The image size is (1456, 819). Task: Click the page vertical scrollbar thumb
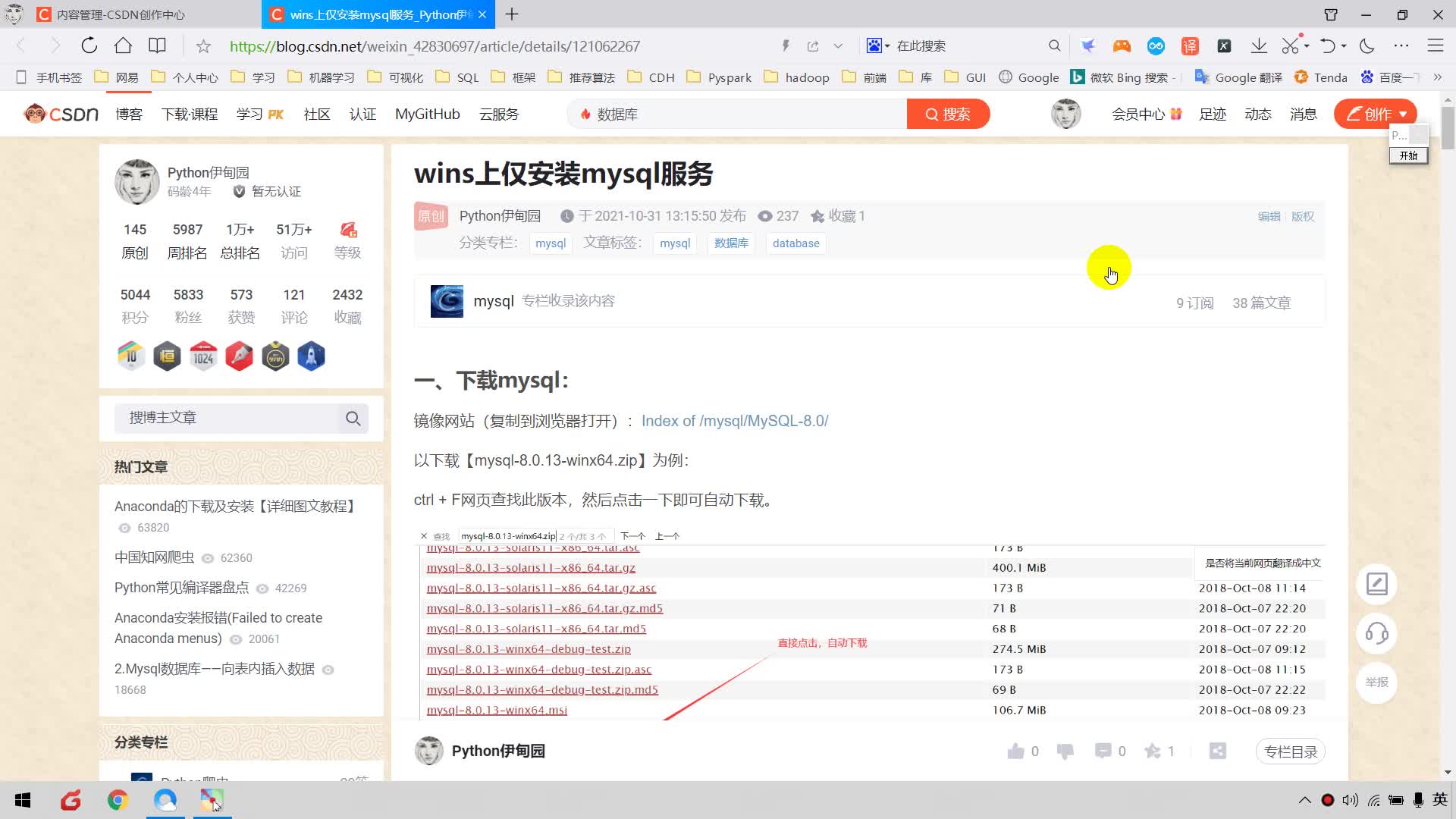pos(1448,129)
